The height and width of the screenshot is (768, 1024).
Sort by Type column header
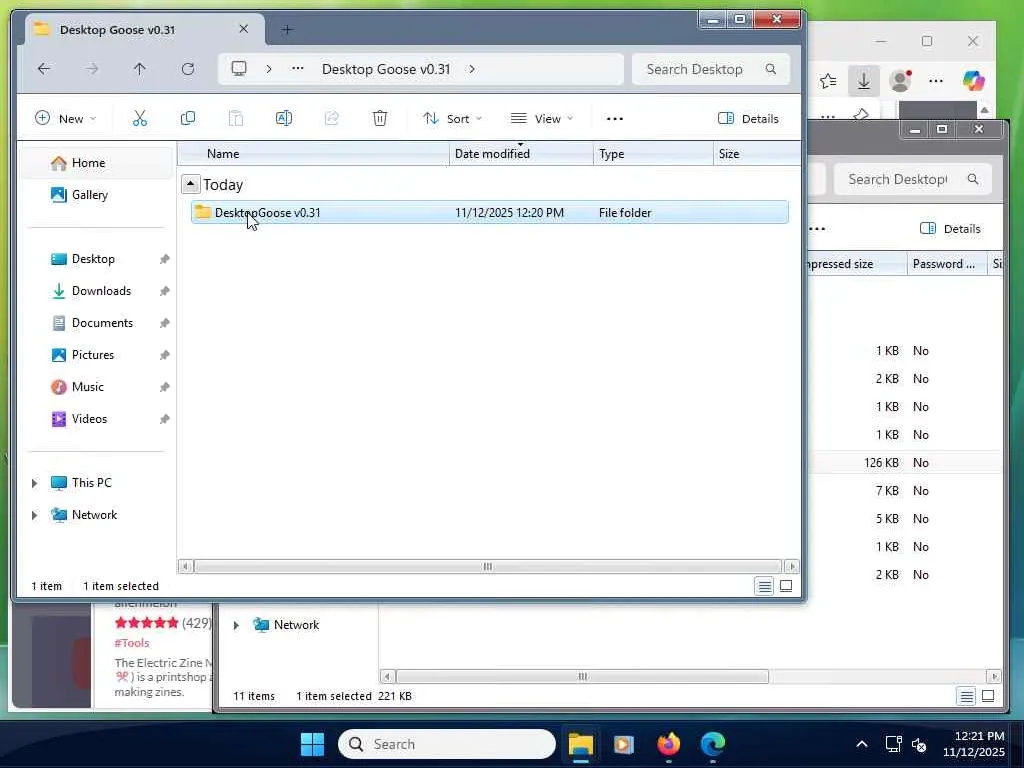coord(653,154)
